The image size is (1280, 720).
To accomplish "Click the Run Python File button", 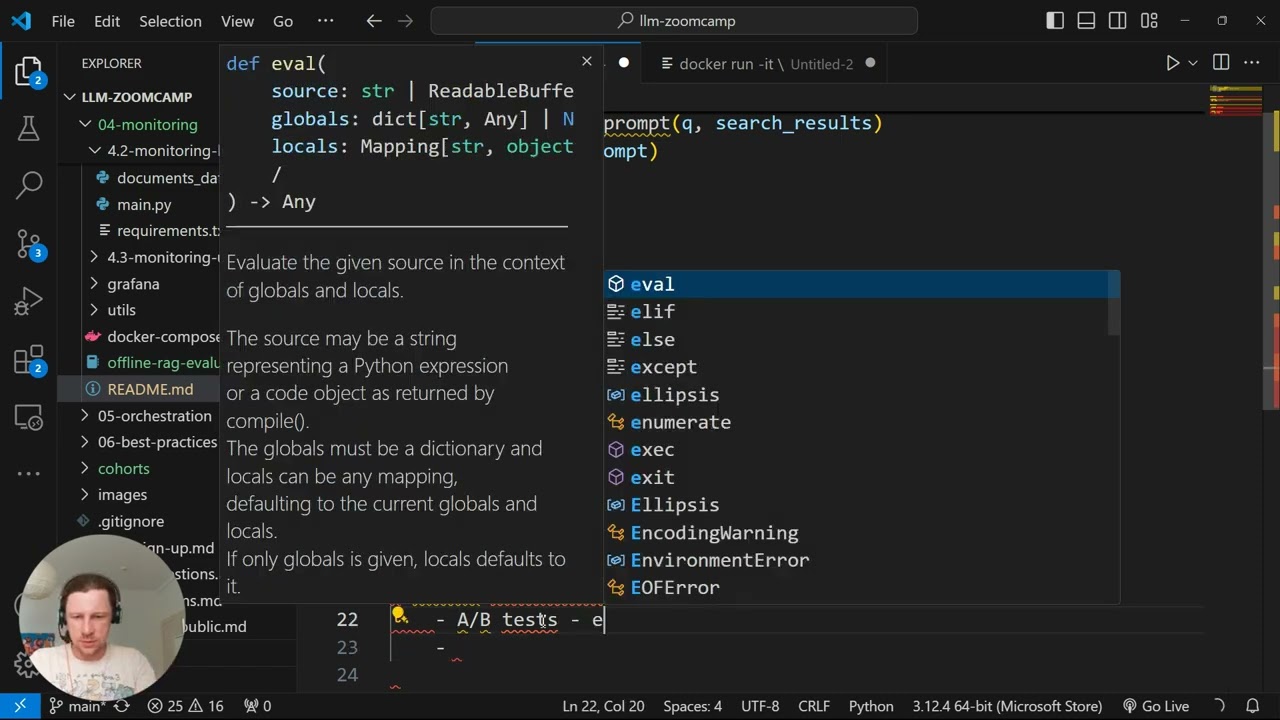I will tap(1172, 63).
